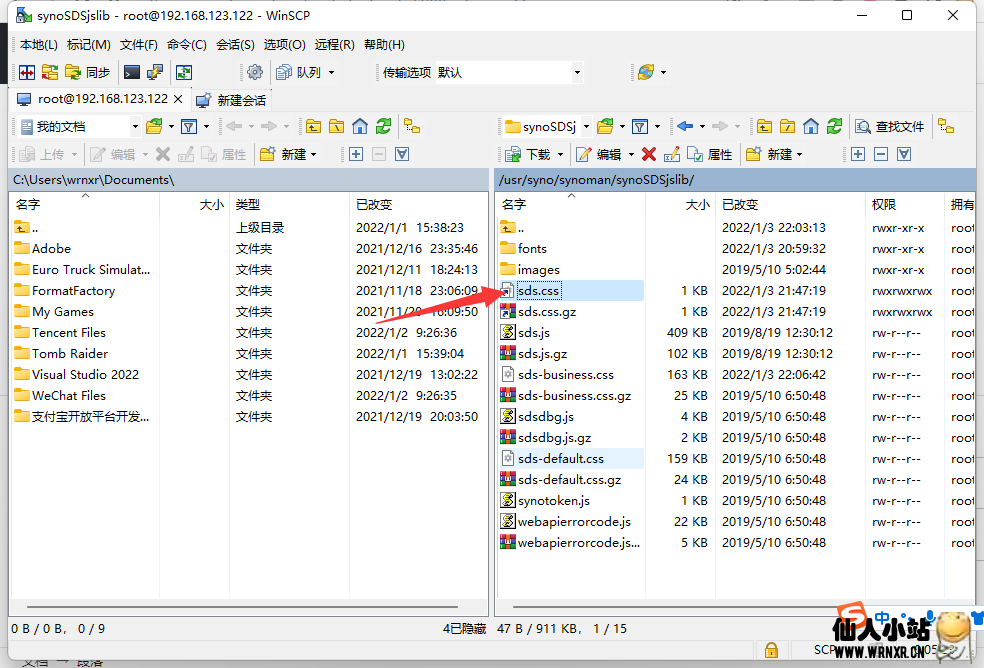The image size is (984, 668).
Task: Toggle synchronized browsing icon
Action: 184,73
